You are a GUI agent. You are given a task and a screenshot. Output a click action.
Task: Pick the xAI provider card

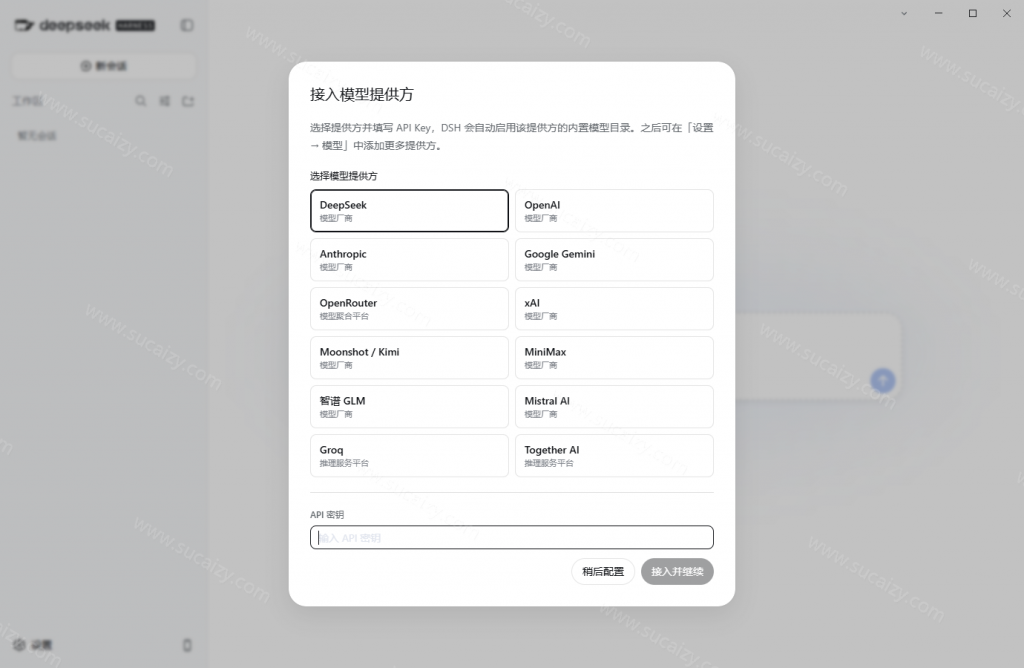614,308
